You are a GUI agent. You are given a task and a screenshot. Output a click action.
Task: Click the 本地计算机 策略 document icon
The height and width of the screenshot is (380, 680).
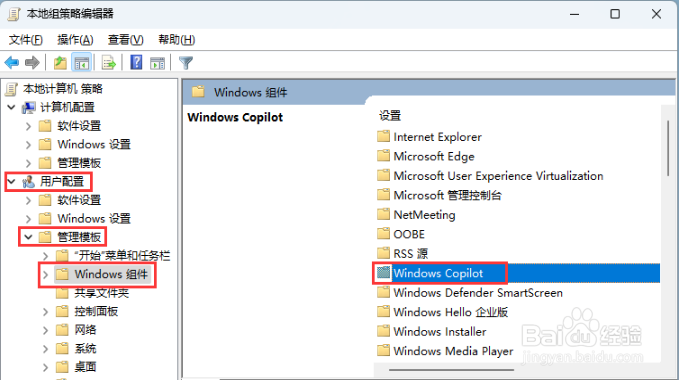click(x=12, y=89)
